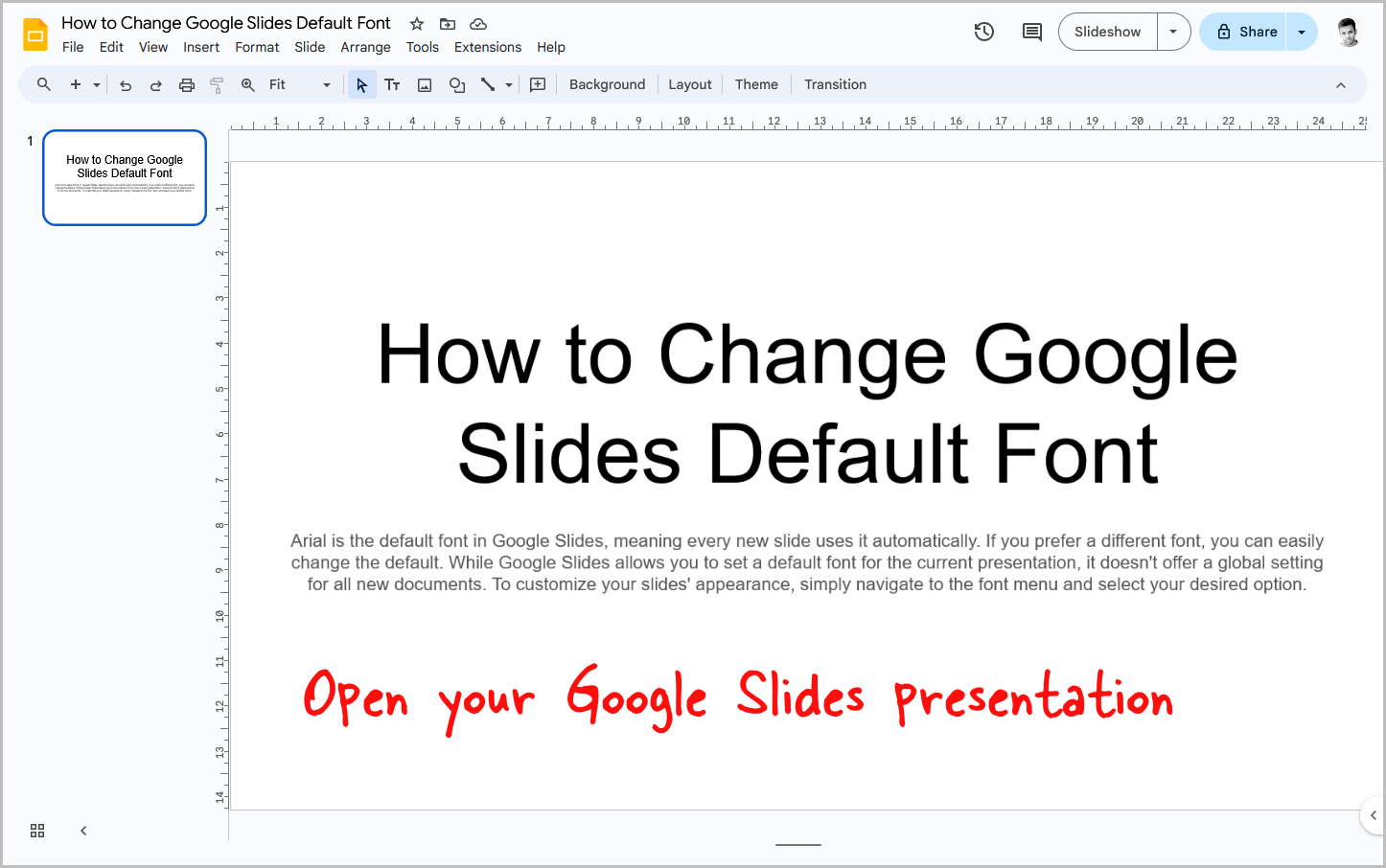Image resolution: width=1386 pixels, height=868 pixels.
Task: Click the Layout button
Action: [x=690, y=84]
